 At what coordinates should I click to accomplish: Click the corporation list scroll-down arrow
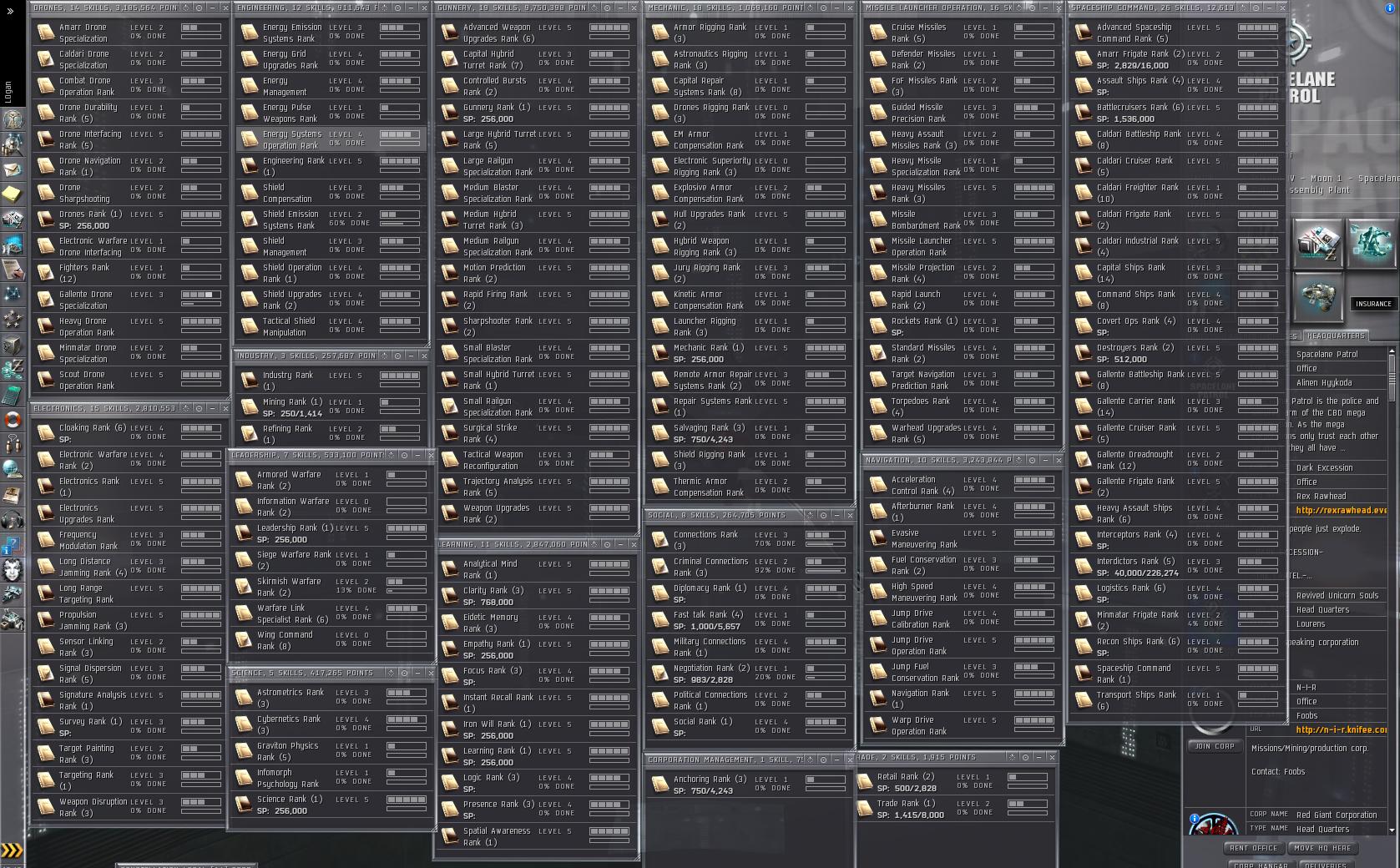tap(1392, 830)
